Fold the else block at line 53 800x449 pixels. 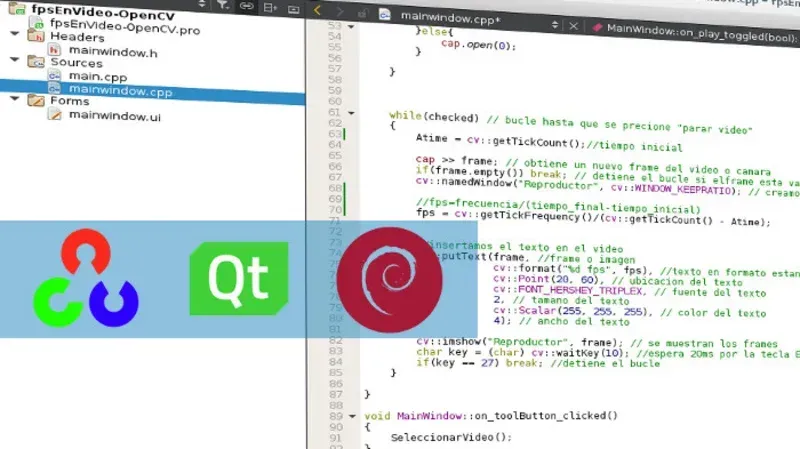351,26
